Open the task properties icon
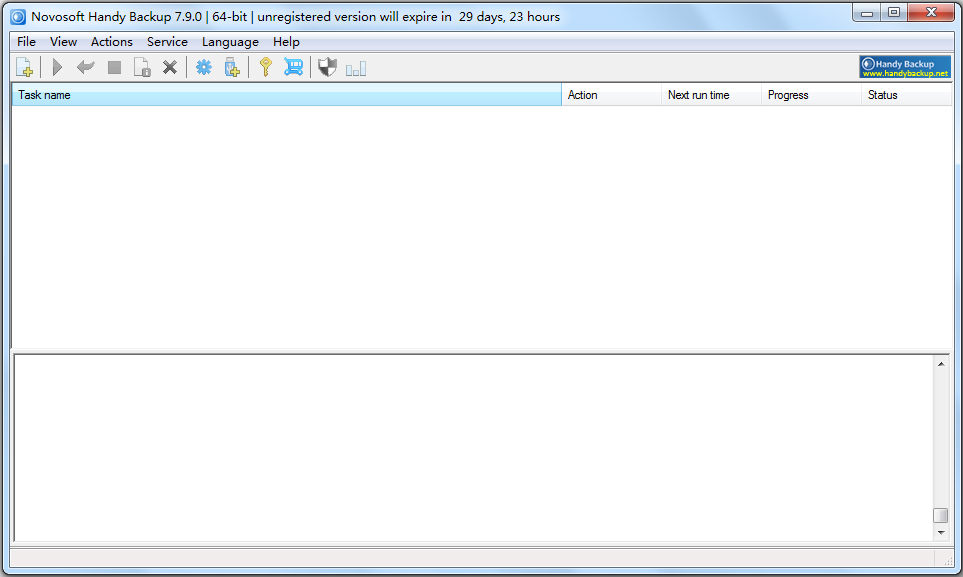This screenshot has width=963, height=577. tap(141, 66)
